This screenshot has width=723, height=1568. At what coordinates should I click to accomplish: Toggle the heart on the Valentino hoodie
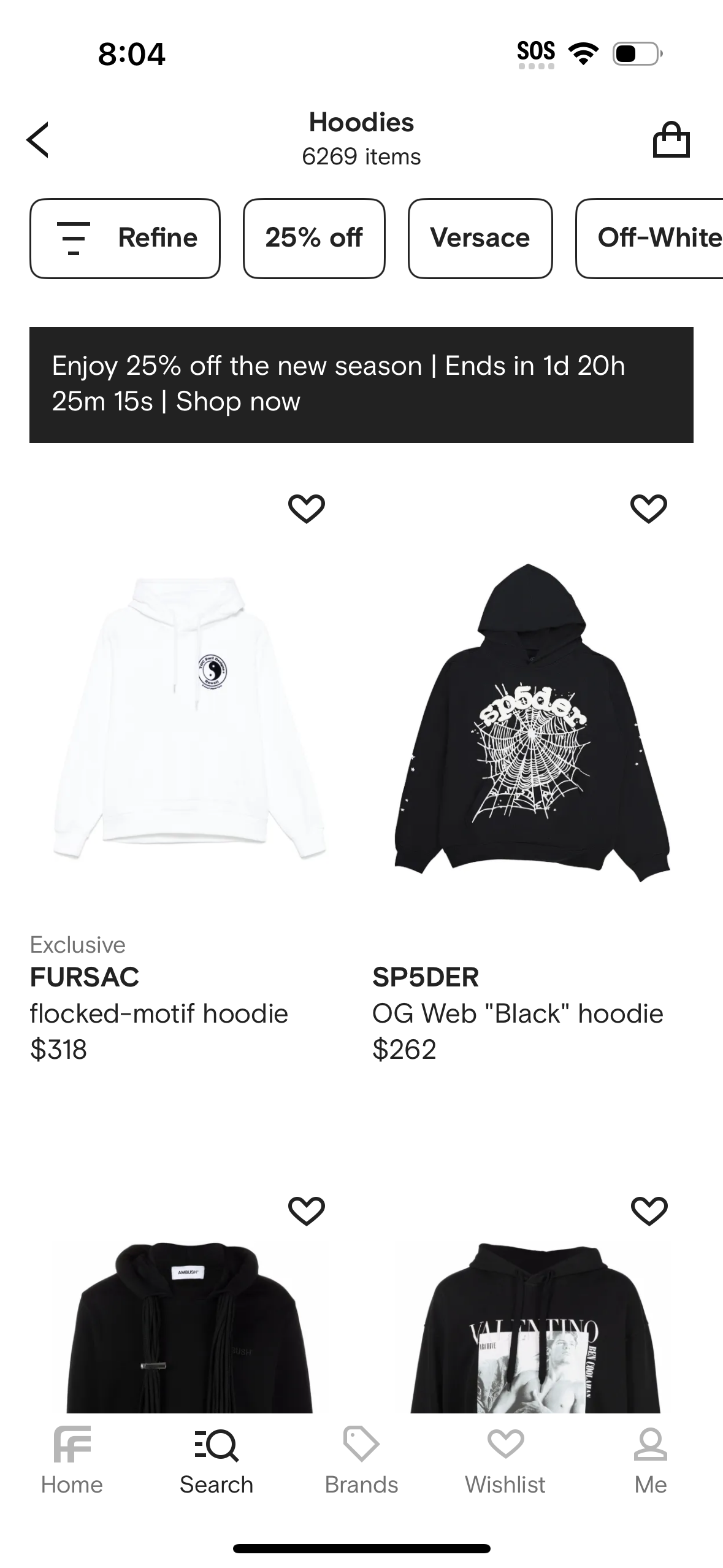649,1210
